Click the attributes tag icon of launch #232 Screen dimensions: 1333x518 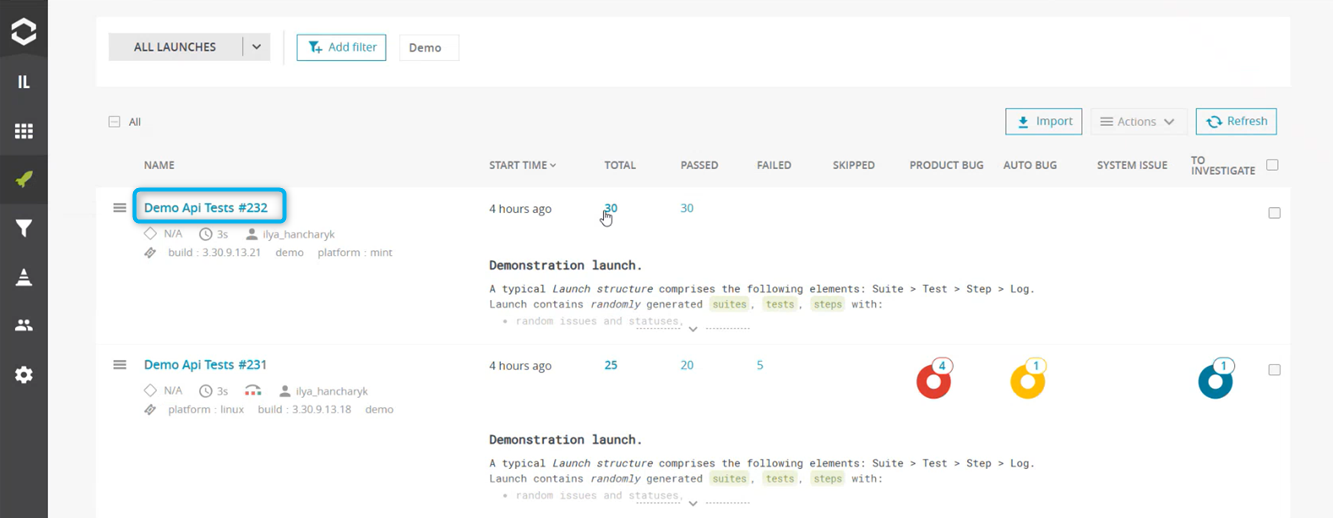pyautogui.click(x=150, y=253)
